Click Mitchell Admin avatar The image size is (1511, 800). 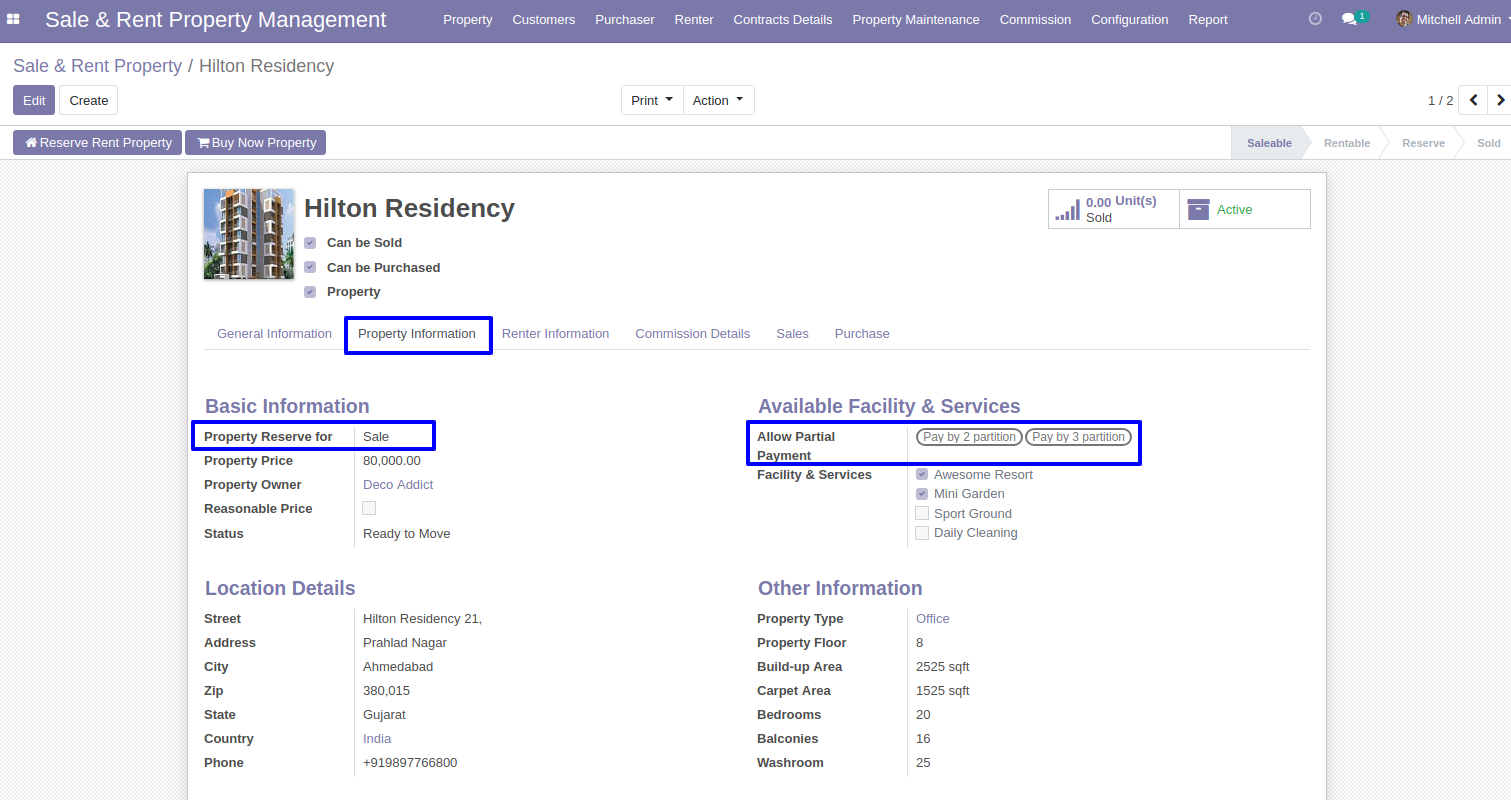[x=1404, y=19]
